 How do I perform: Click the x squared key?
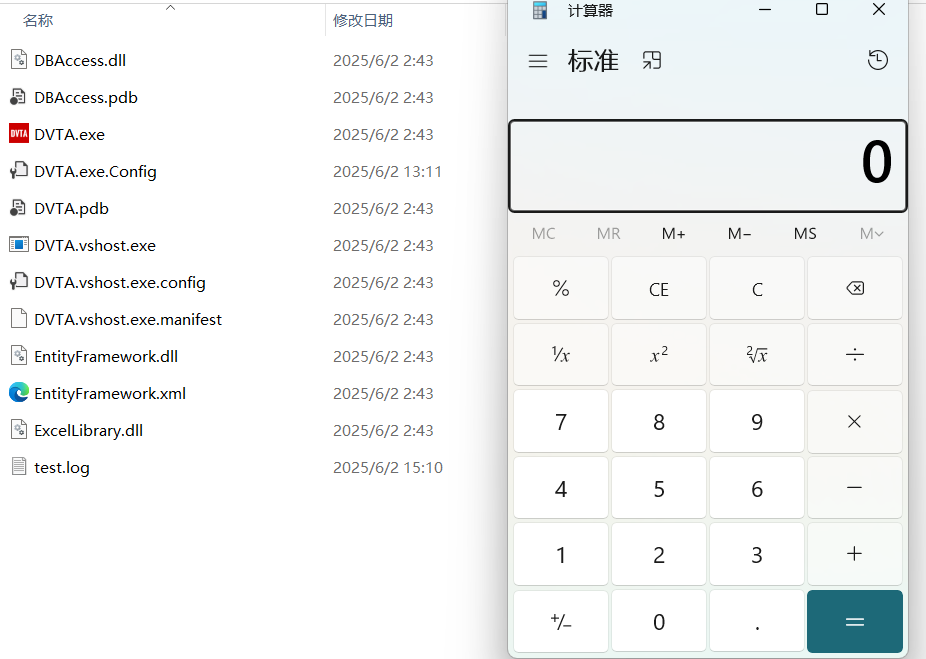(x=659, y=354)
